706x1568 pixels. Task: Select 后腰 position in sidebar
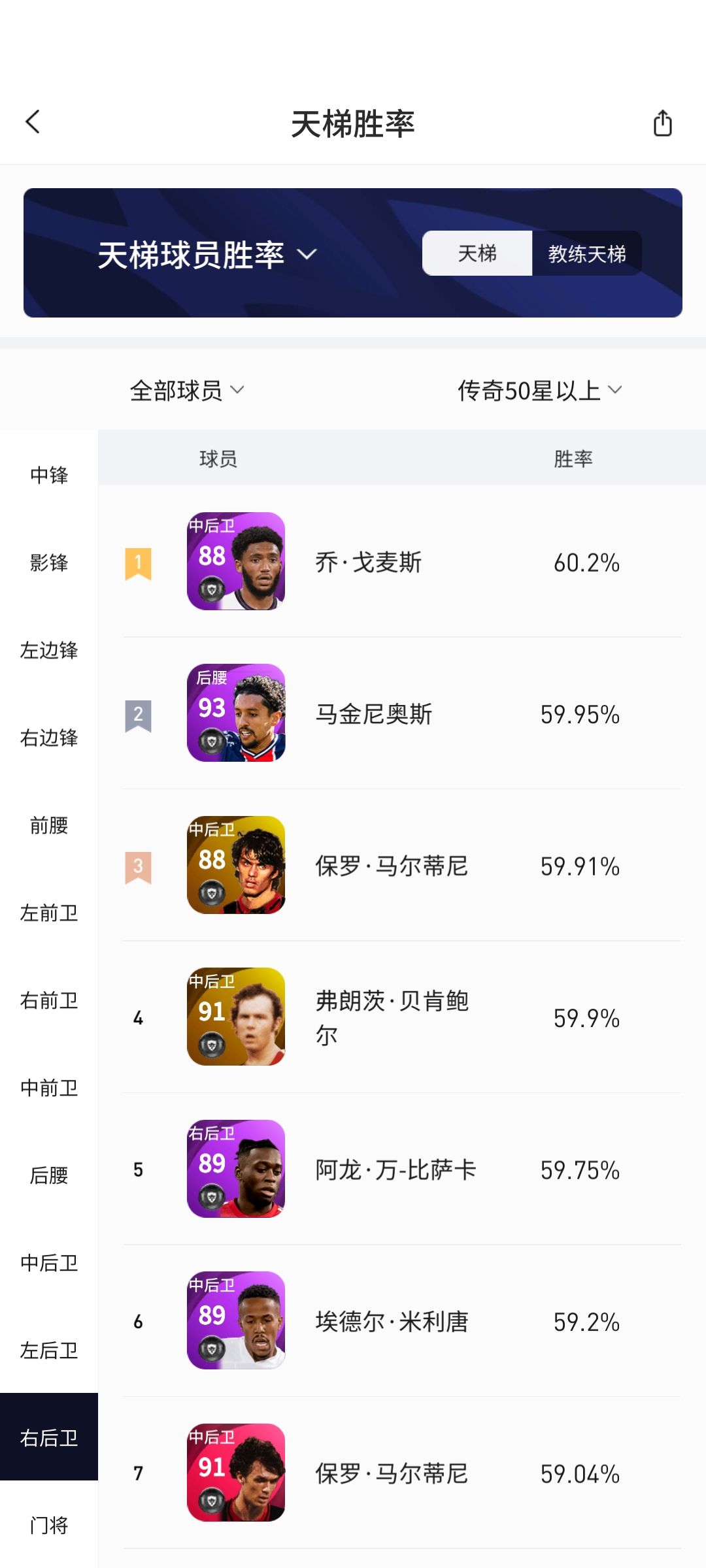49,1175
